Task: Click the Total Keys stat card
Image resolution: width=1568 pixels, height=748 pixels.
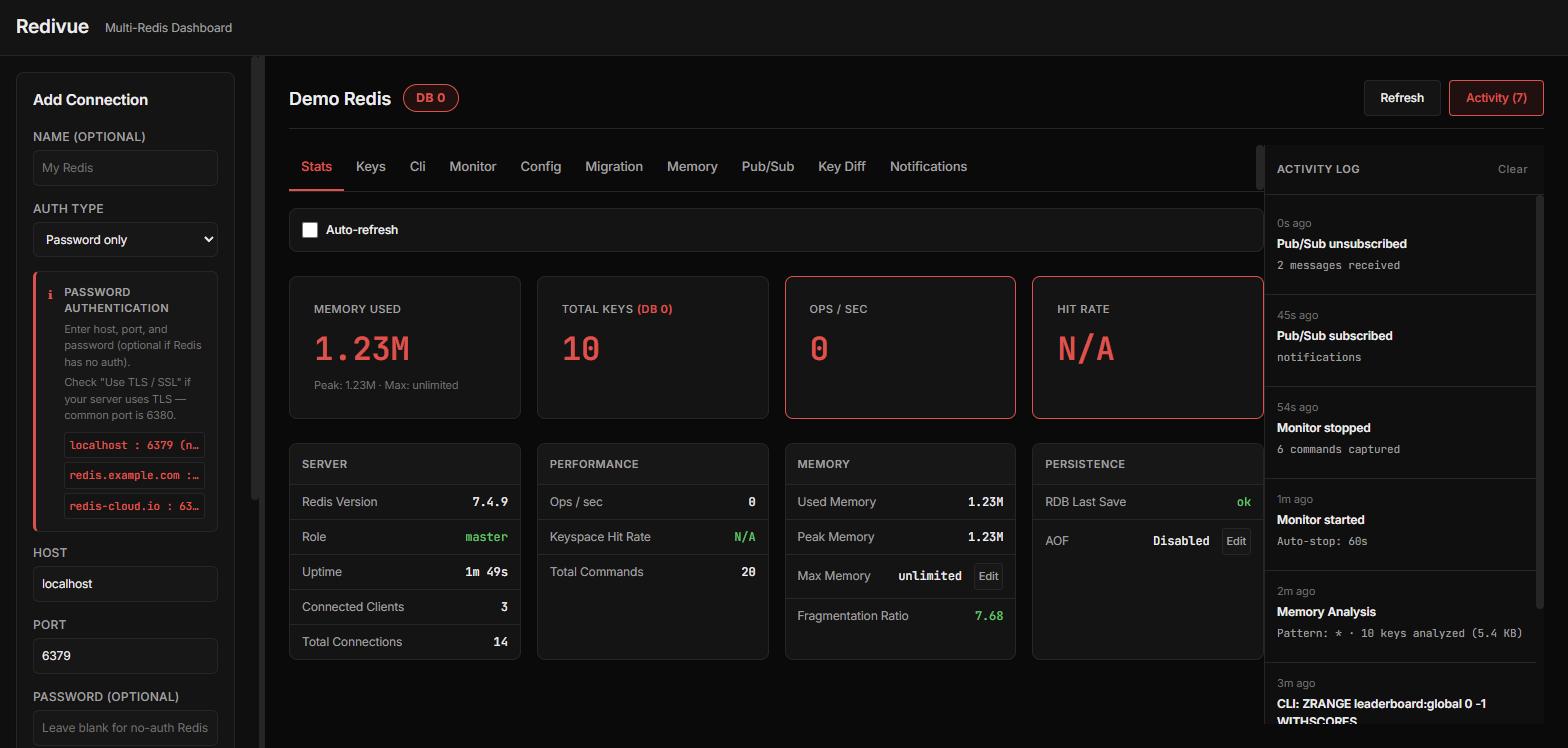Action: click(653, 347)
